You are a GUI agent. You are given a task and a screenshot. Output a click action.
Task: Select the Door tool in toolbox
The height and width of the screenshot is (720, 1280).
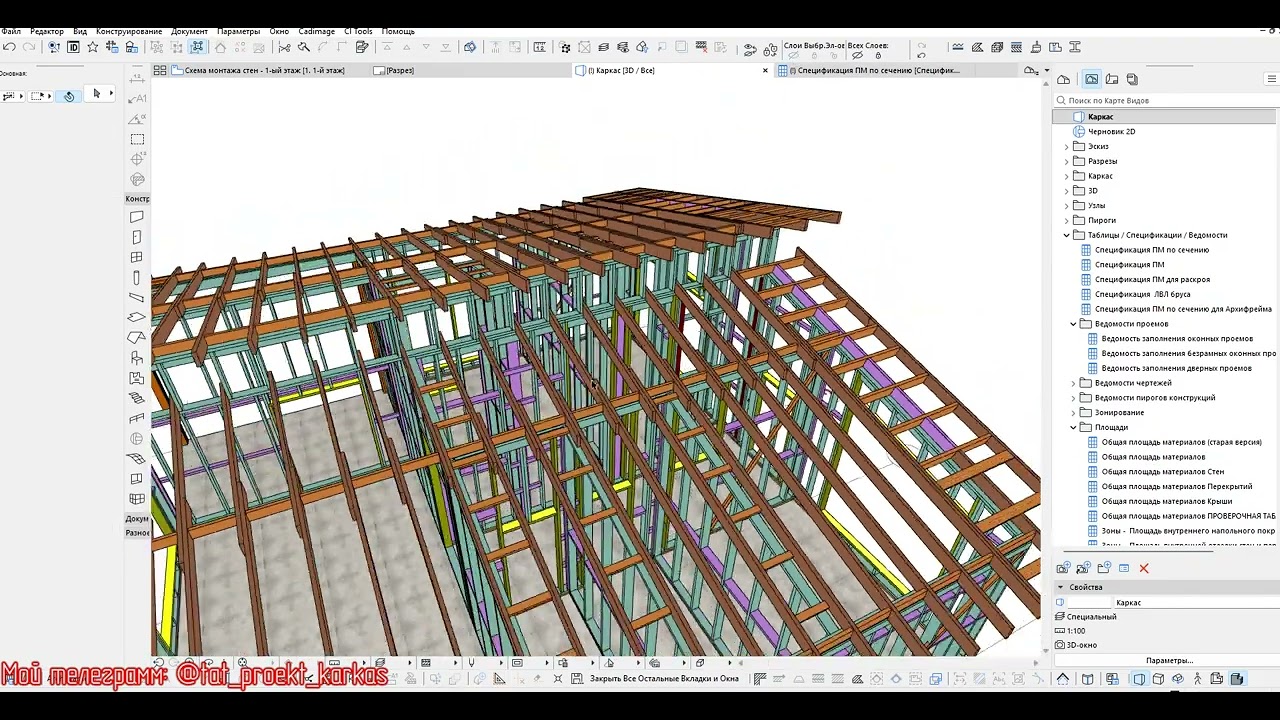(137, 237)
